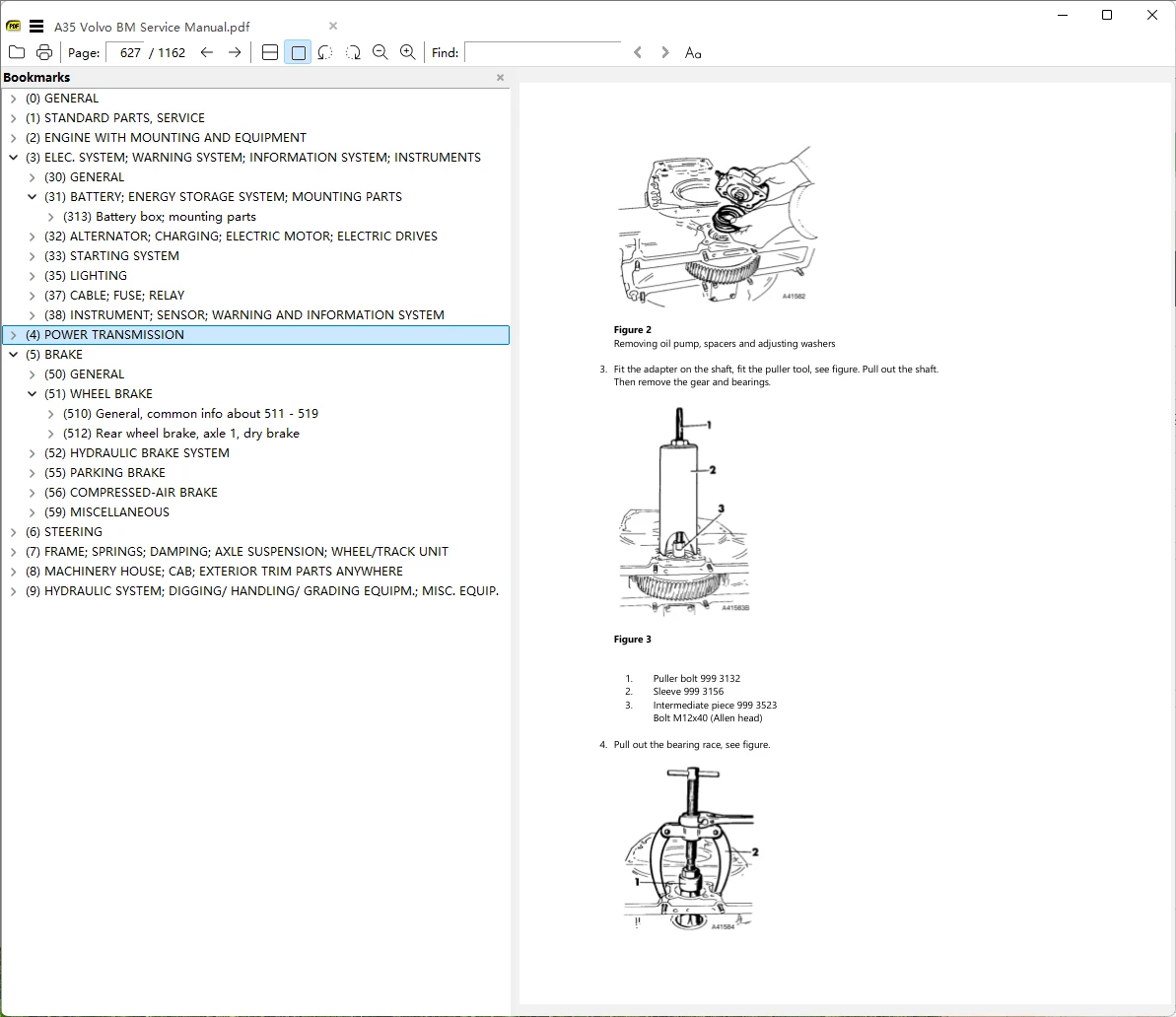Rotate page counterclockwise icon
This screenshot has width=1176, height=1017.
[324, 52]
